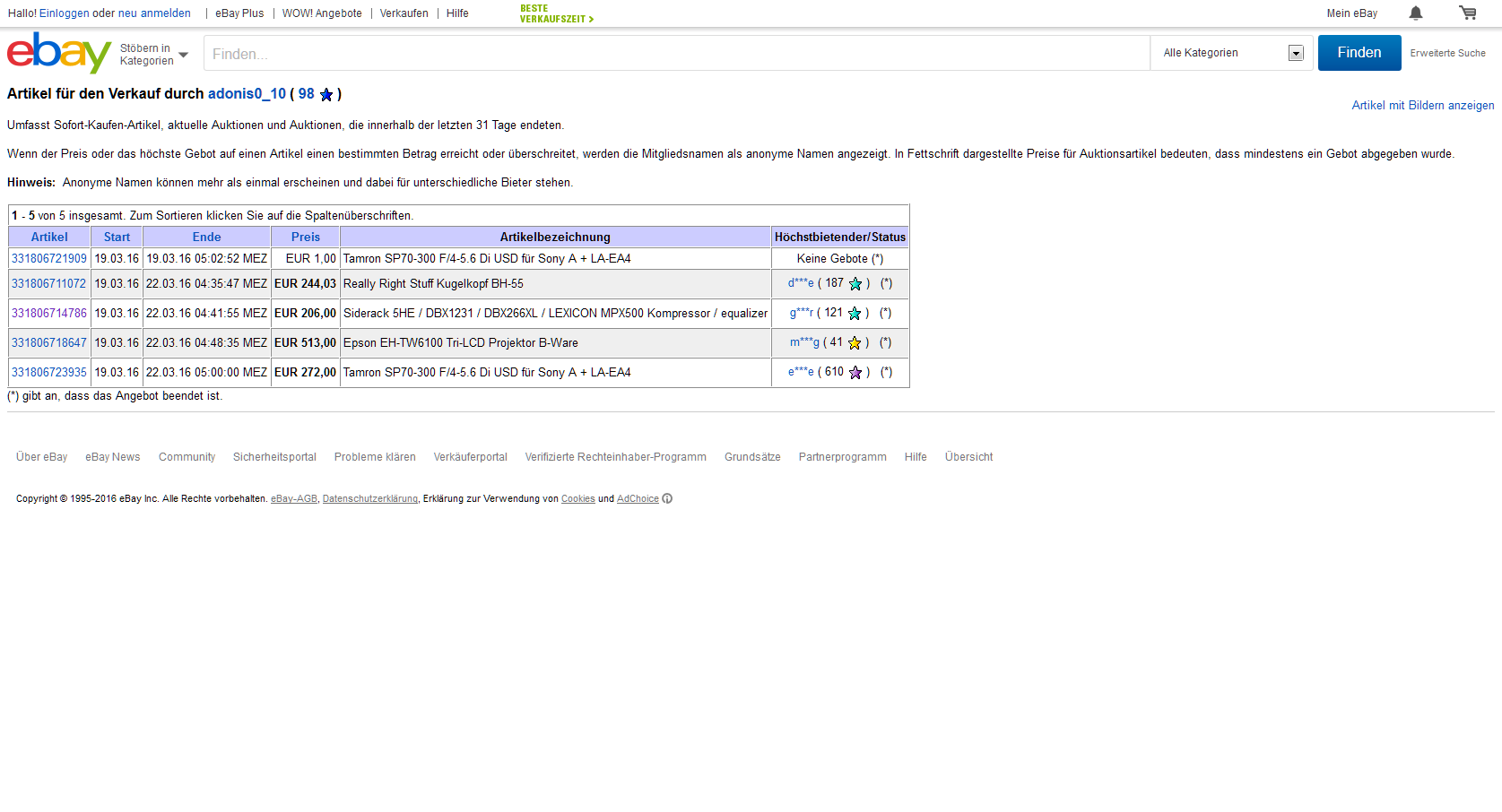Open Cookies link in footer
1502x812 pixels.
(578, 499)
